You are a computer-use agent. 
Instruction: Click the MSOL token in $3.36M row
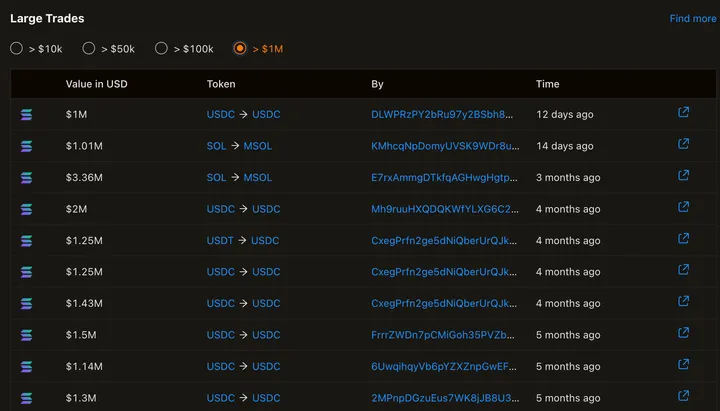258,177
